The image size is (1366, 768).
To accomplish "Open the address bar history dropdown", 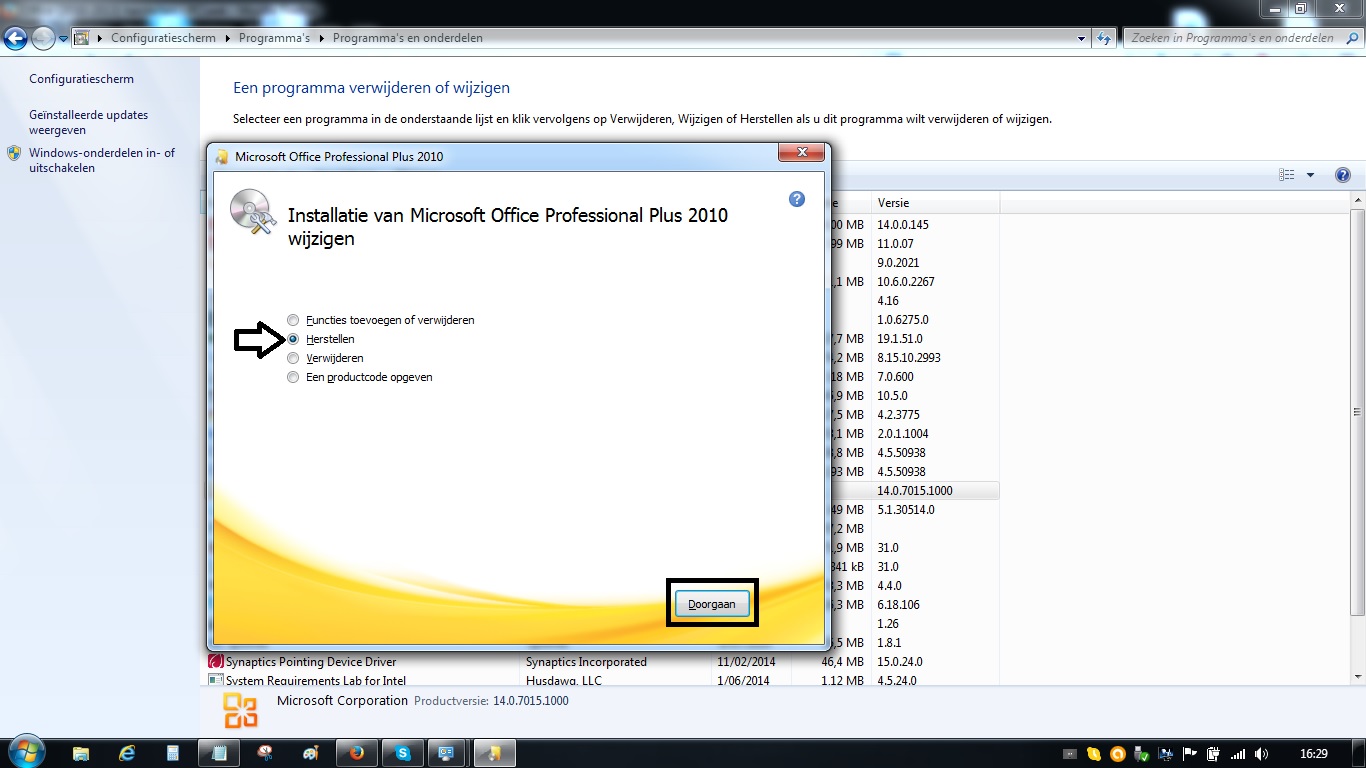I will click(x=1082, y=38).
